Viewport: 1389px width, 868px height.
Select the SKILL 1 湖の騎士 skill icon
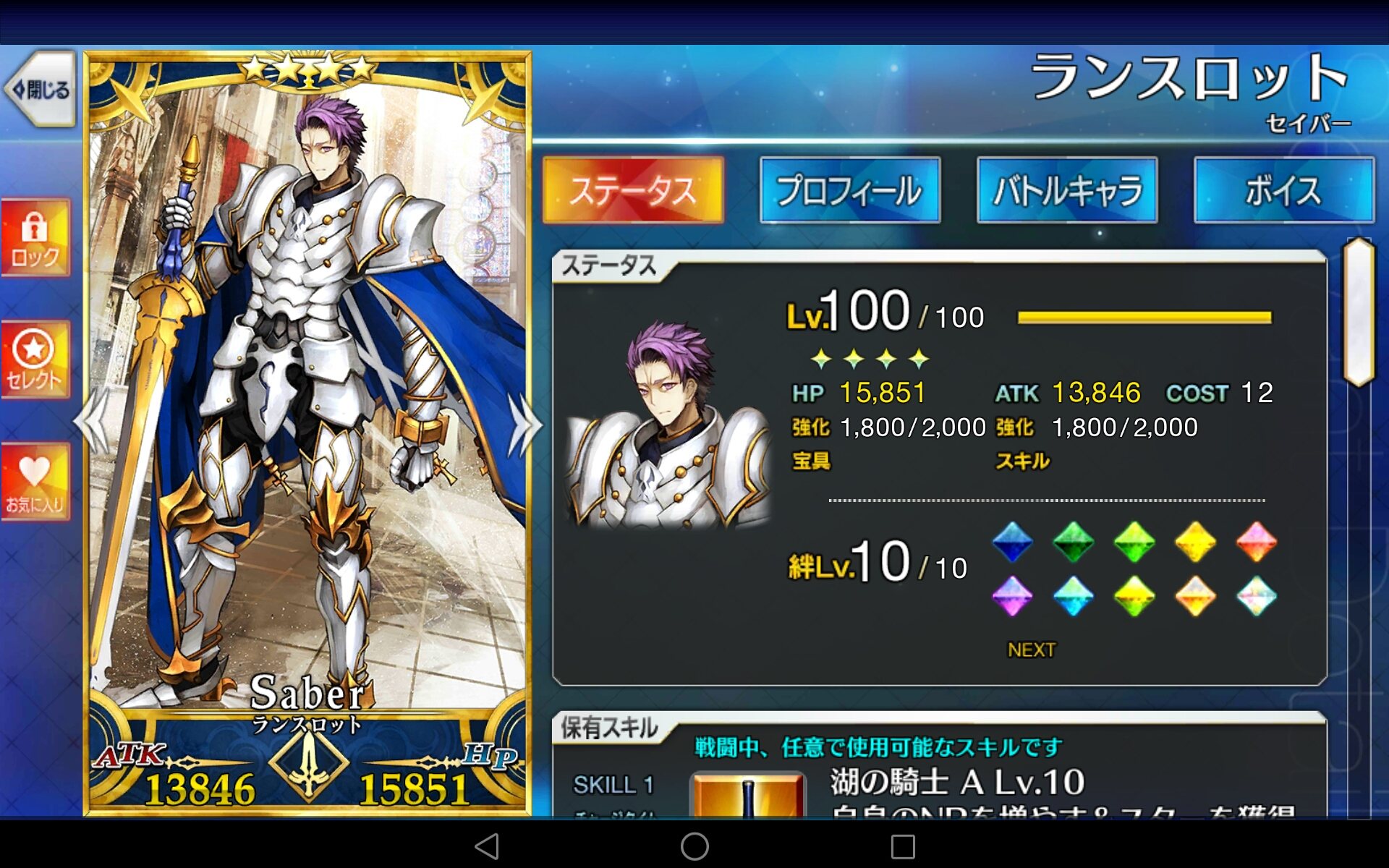[748, 796]
